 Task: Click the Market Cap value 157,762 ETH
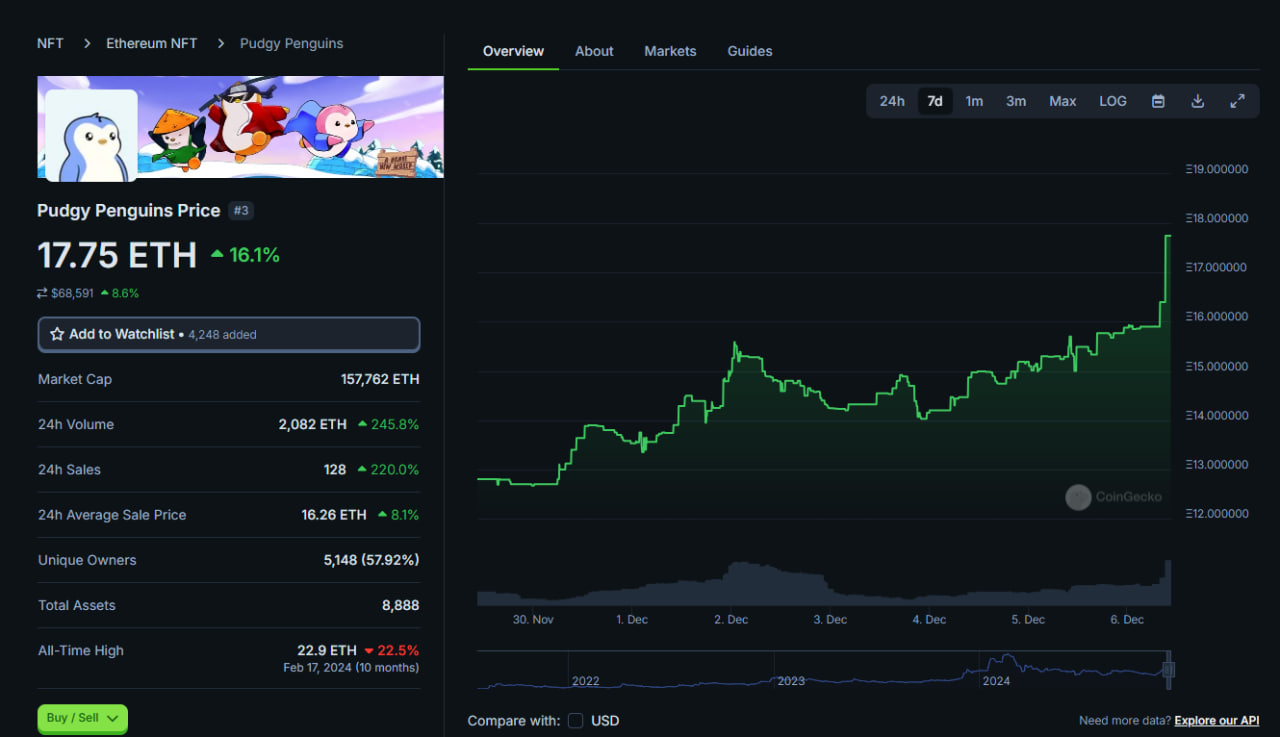point(380,380)
